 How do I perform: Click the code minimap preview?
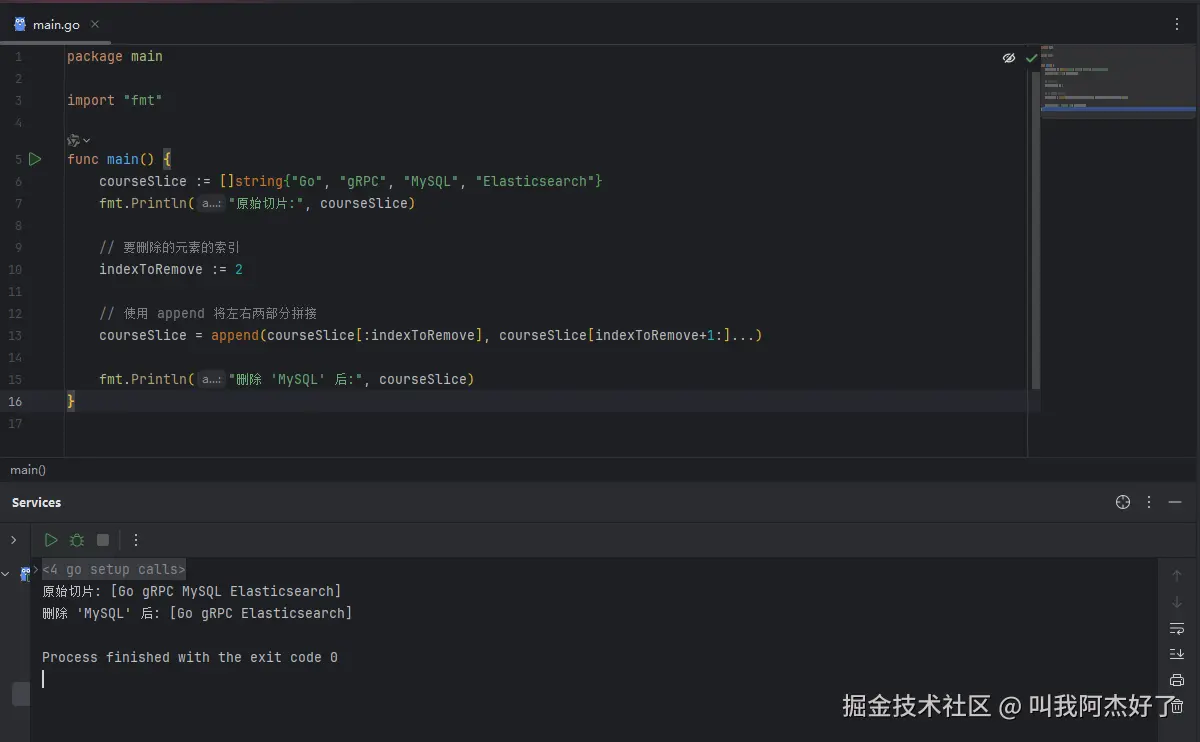click(x=1118, y=82)
